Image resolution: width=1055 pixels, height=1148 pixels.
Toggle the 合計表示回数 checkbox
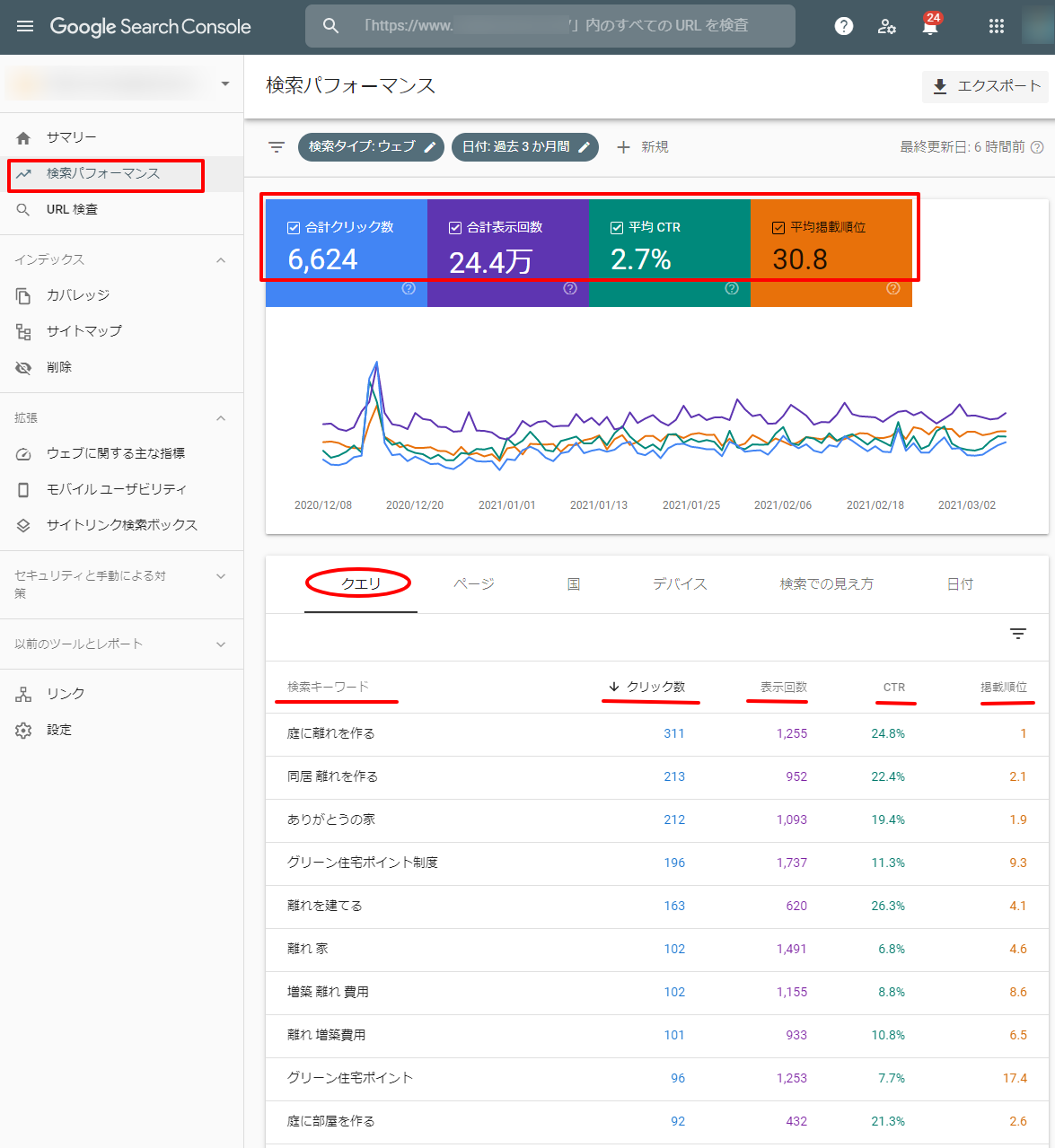(455, 227)
